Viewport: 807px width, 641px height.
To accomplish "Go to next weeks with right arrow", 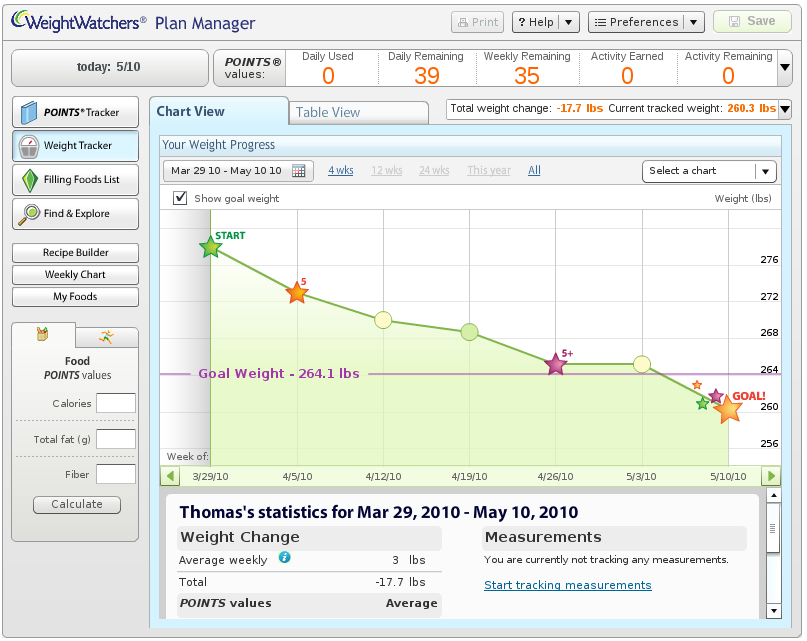I will point(771,476).
